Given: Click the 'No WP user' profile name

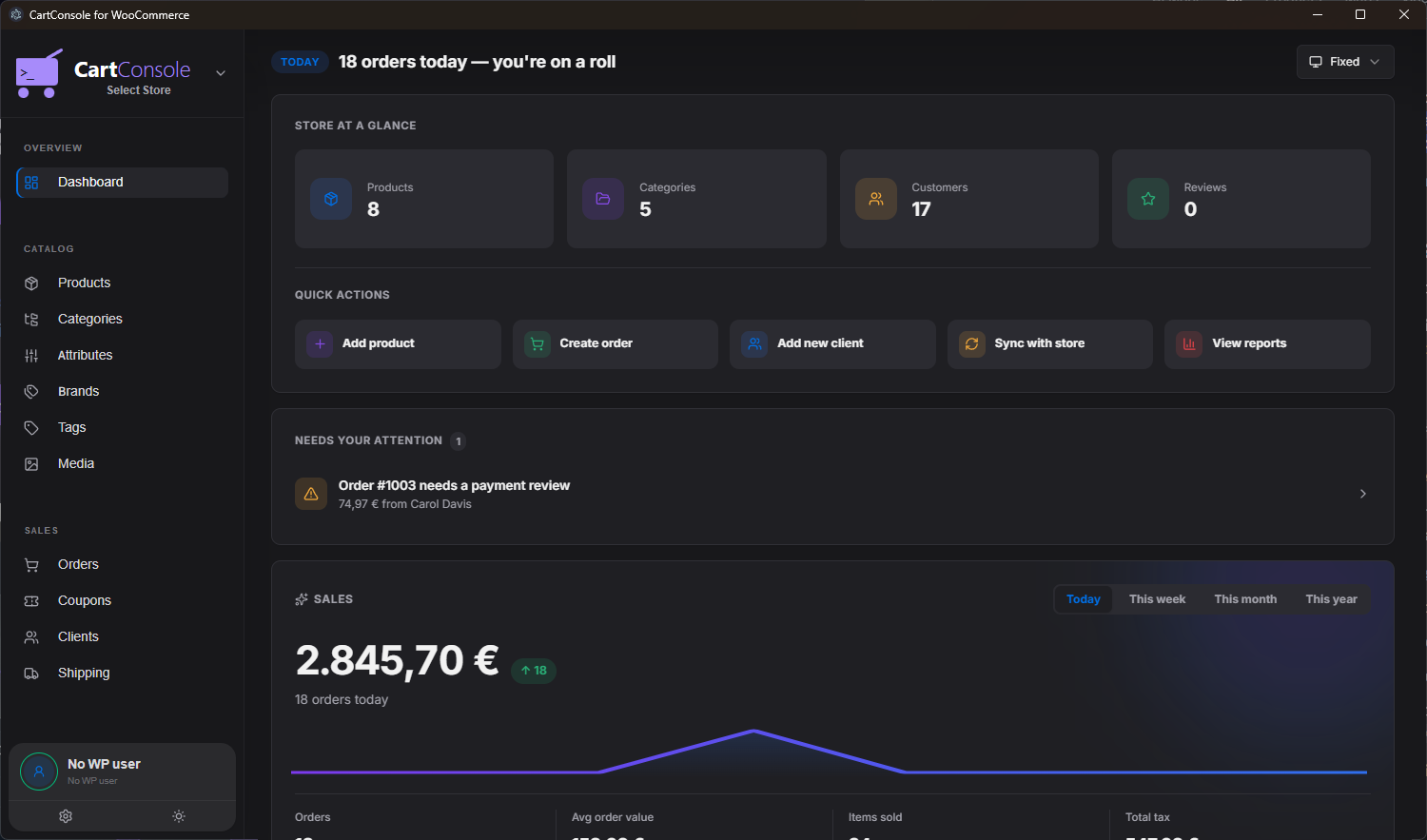Looking at the screenshot, I should coord(104,764).
